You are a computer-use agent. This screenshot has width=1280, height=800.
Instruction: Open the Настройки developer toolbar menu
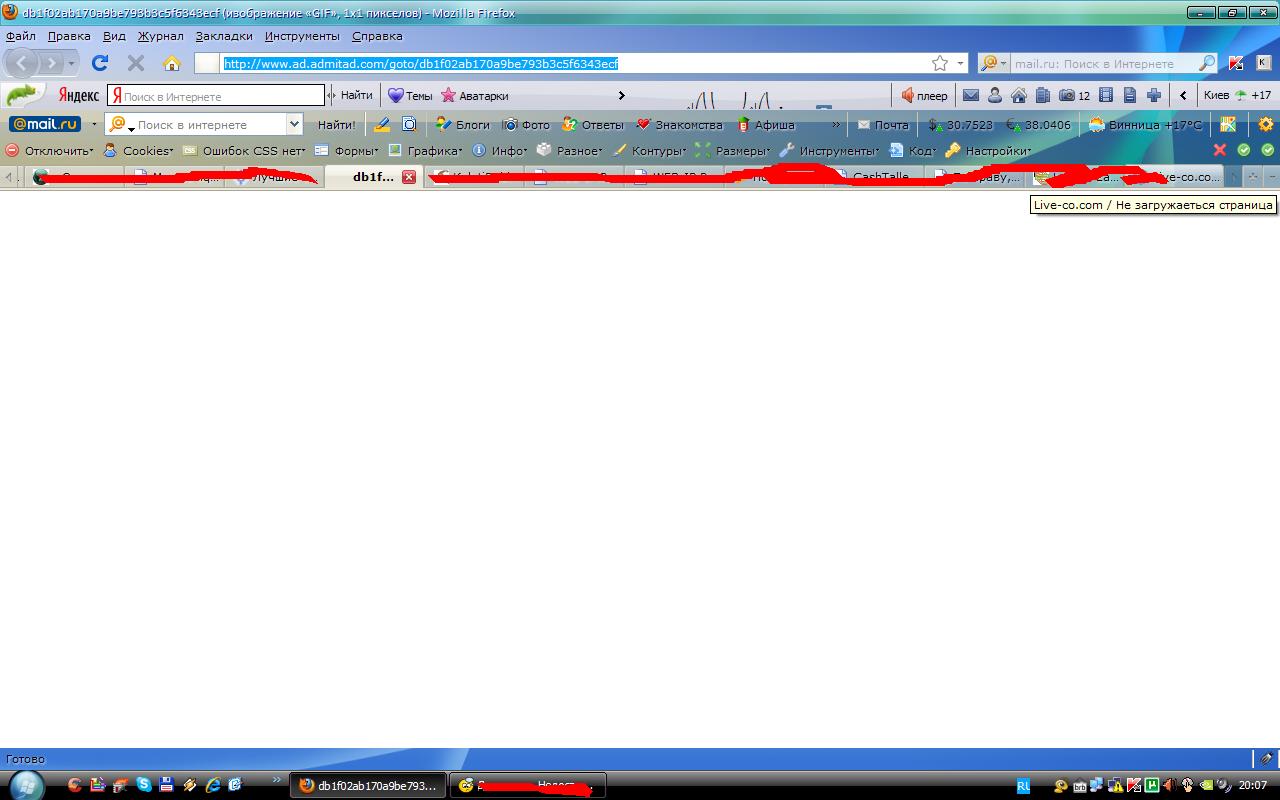[988, 151]
